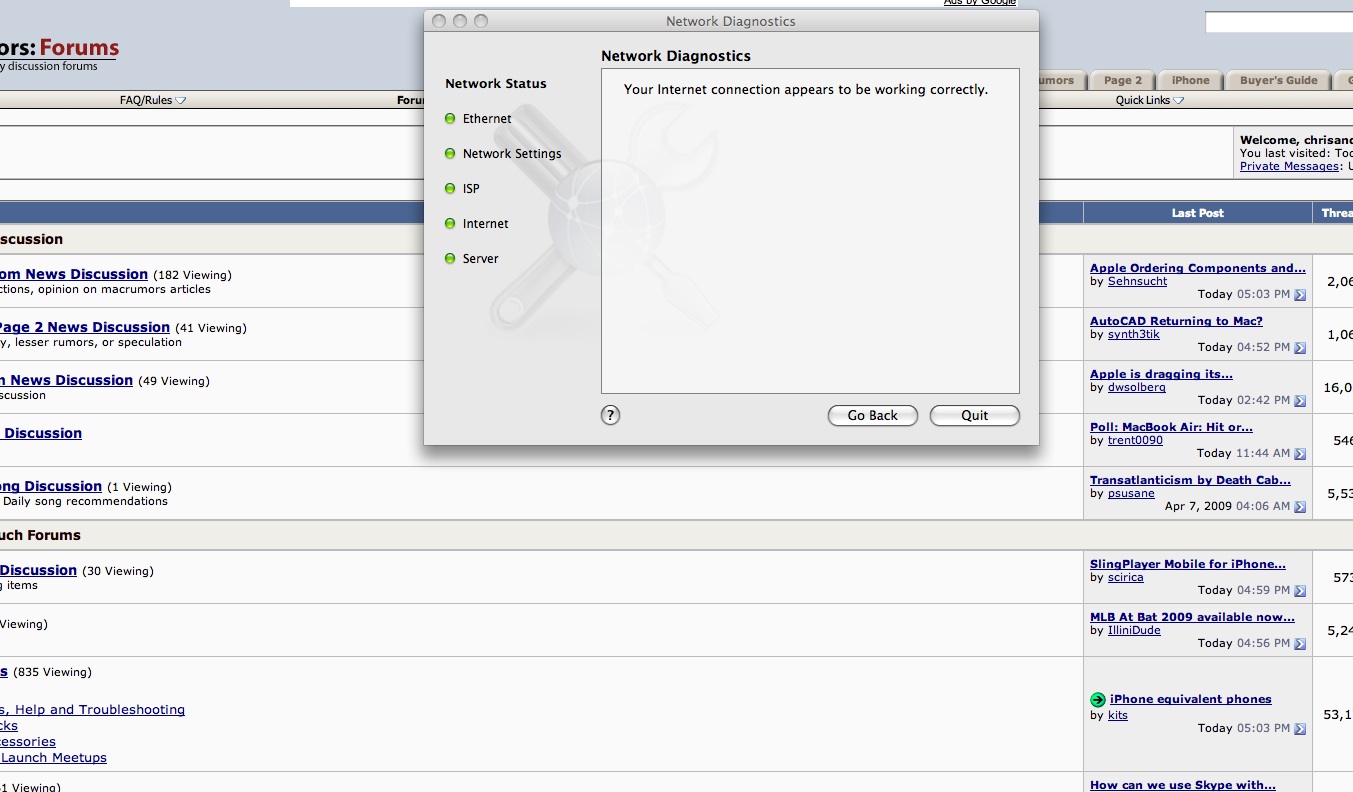1353x792 pixels.
Task: Click the green Internet status light
Action: click(450, 224)
